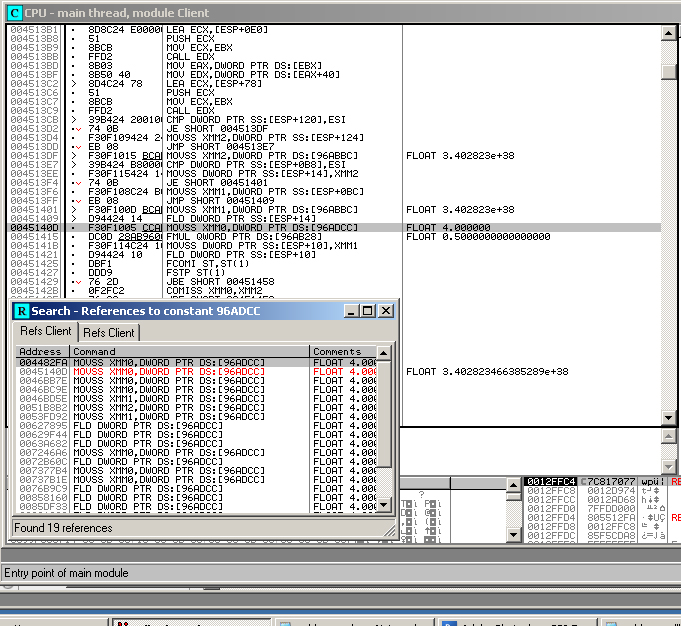Image resolution: width=681 pixels, height=626 pixels.
Task: Minimize the Search References window
Action: coord(353,311)
